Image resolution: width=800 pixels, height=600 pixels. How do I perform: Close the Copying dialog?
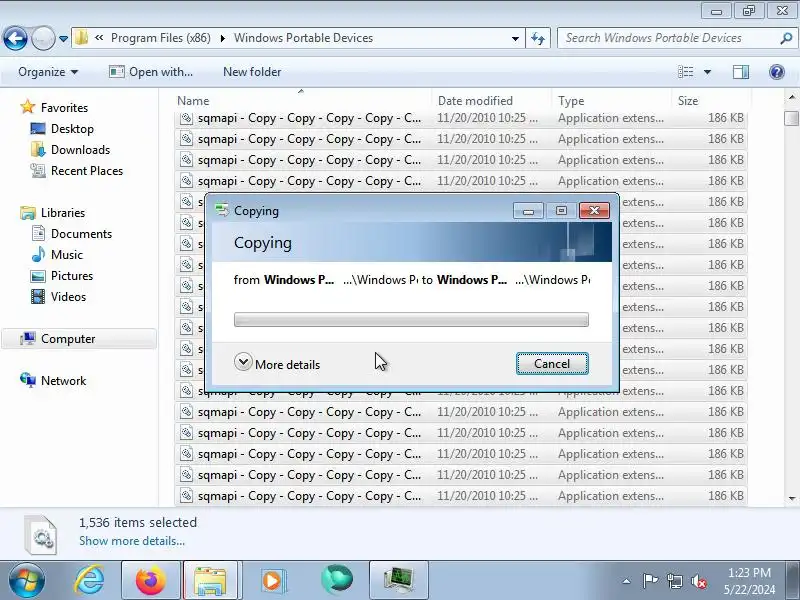[x=594, y=211]
